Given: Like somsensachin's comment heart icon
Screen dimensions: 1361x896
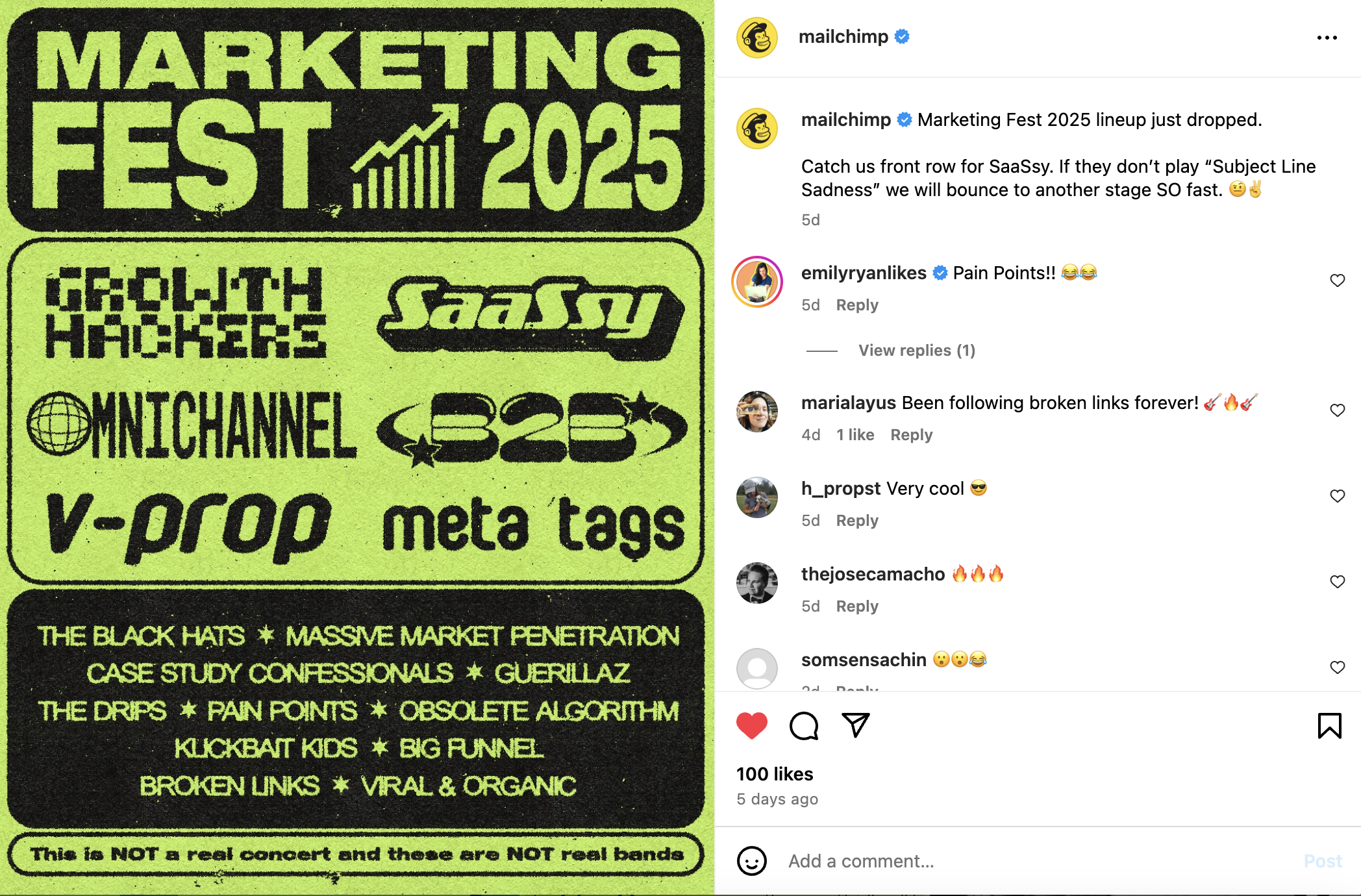Looking at the screenshot, I should [1337, 667].
